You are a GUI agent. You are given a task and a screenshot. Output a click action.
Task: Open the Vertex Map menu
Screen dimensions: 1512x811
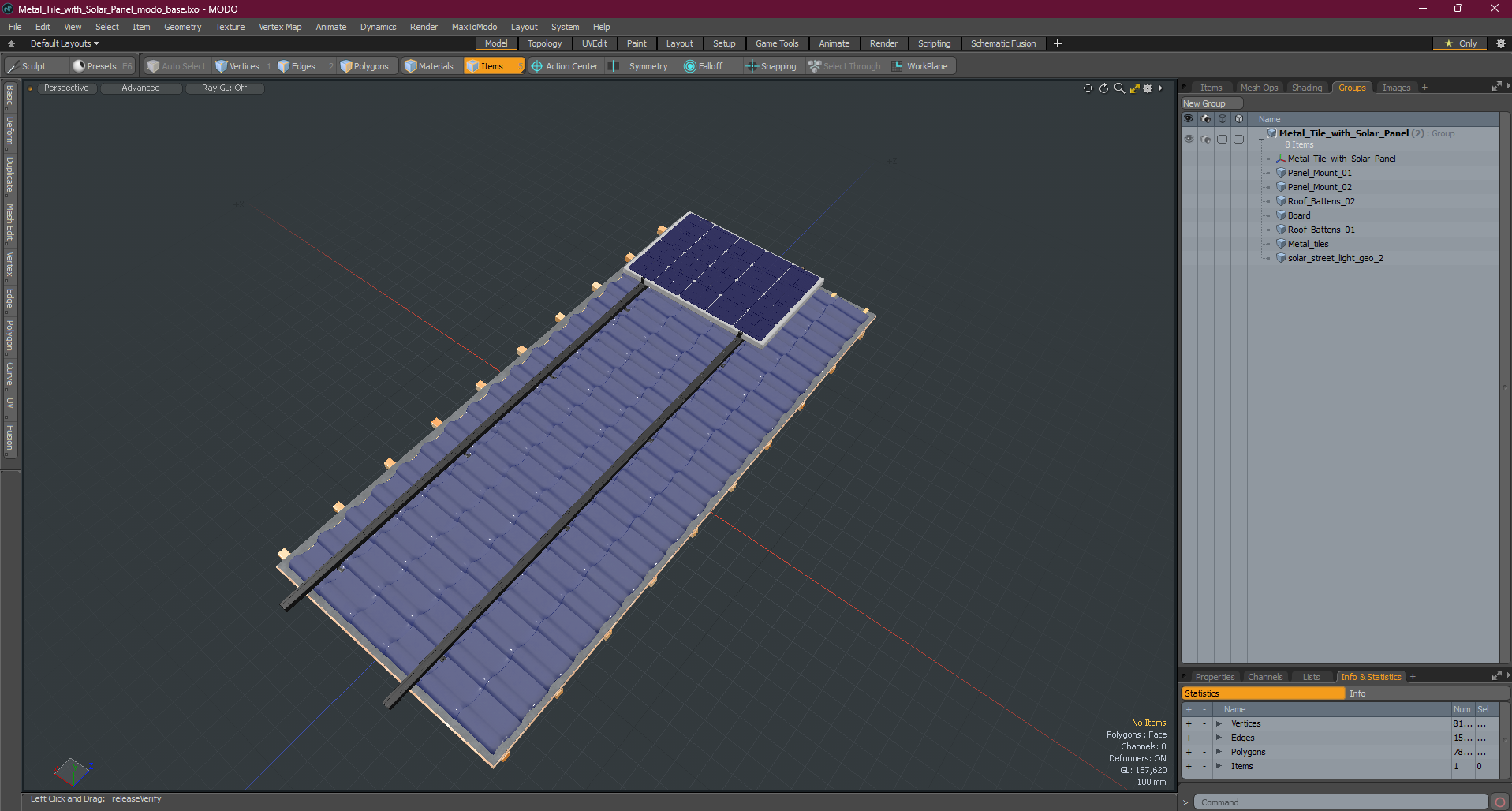[280, 27]
